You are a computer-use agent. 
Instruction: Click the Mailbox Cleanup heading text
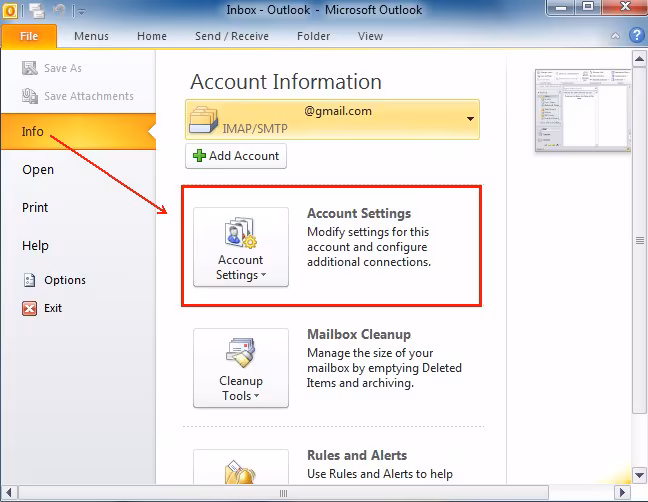click(x=359, y=334)
